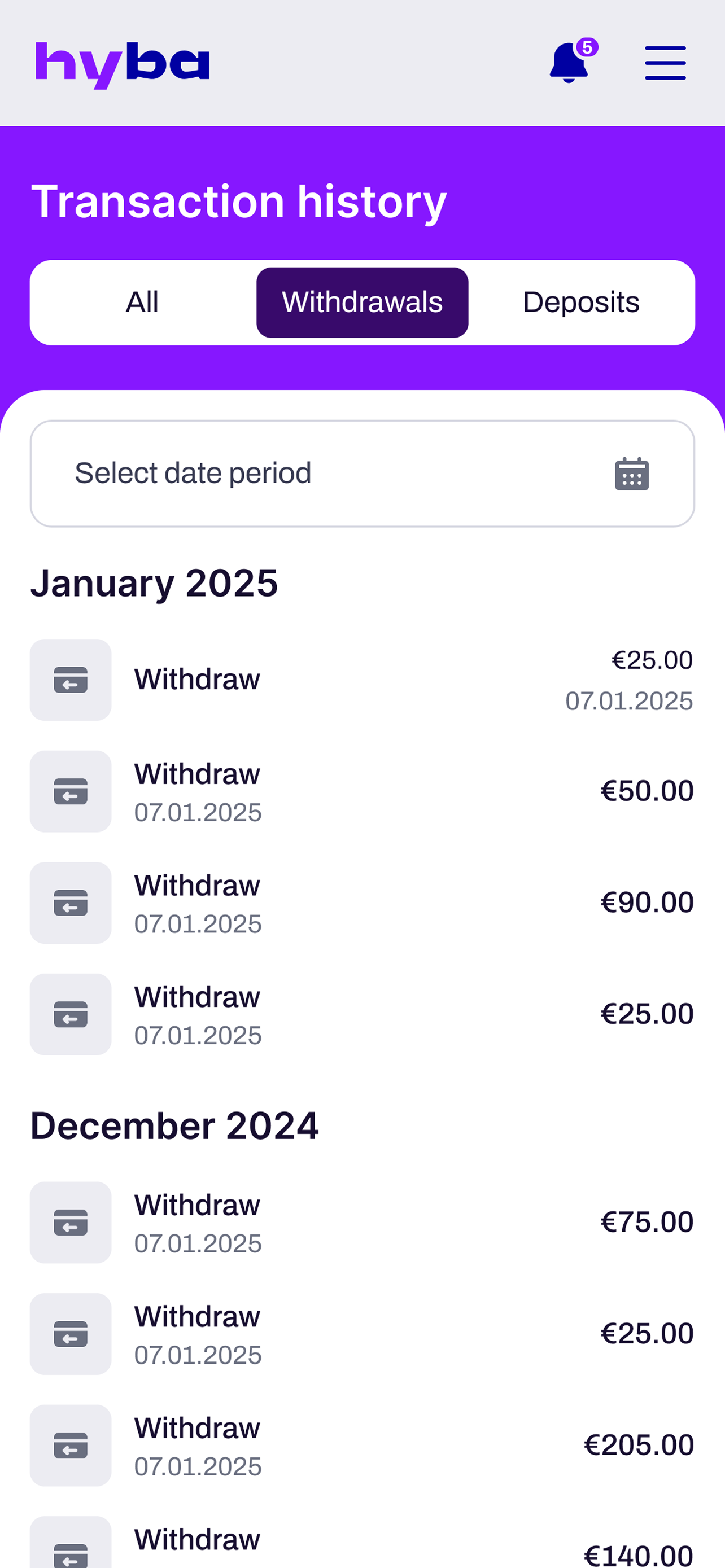This screenshot has width=725, height=1568.
Task: Switch to the All tab
Action: click(x=142, y=303)
